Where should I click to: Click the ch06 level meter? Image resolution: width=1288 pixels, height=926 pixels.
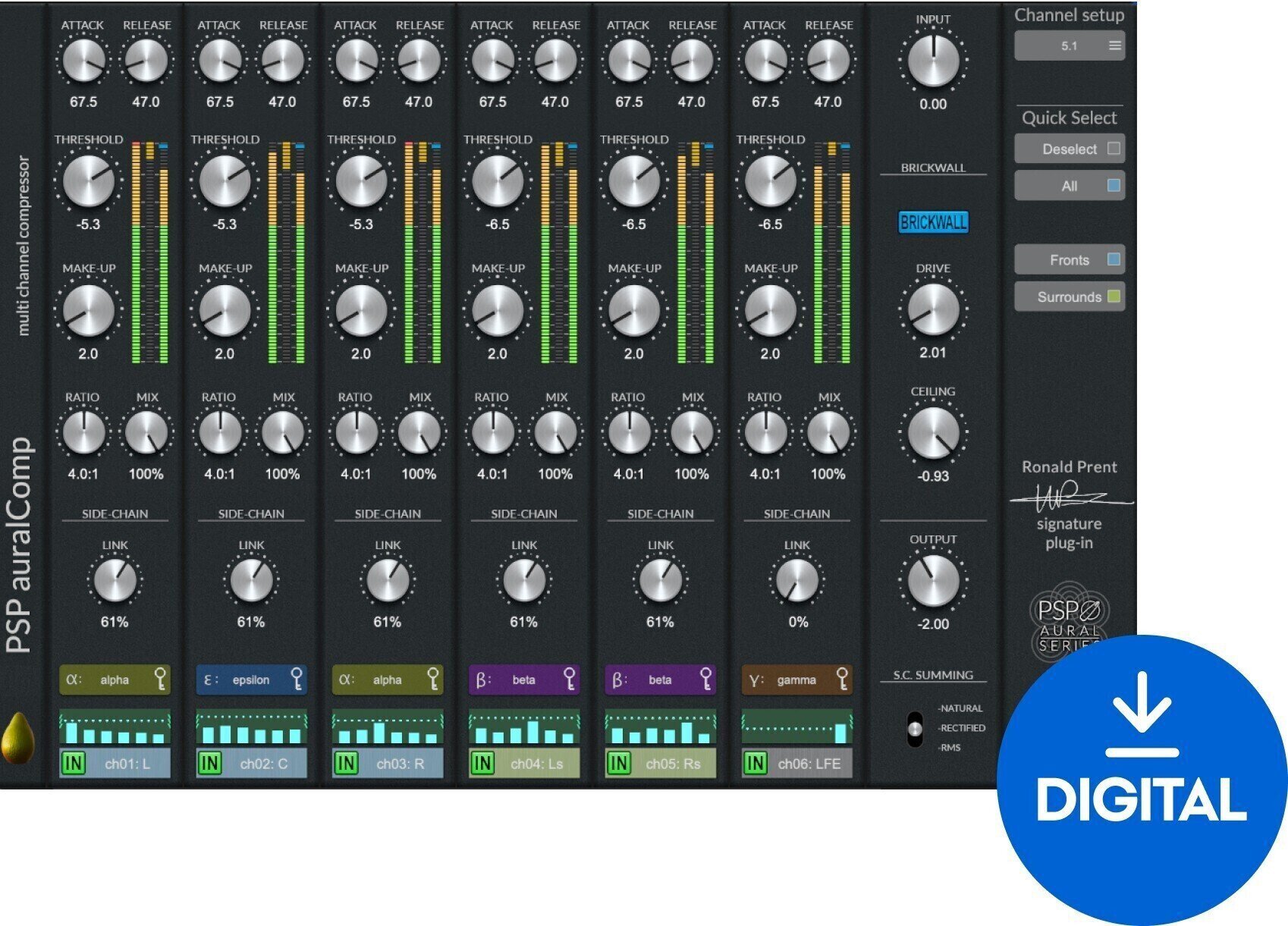click(831, 253)
